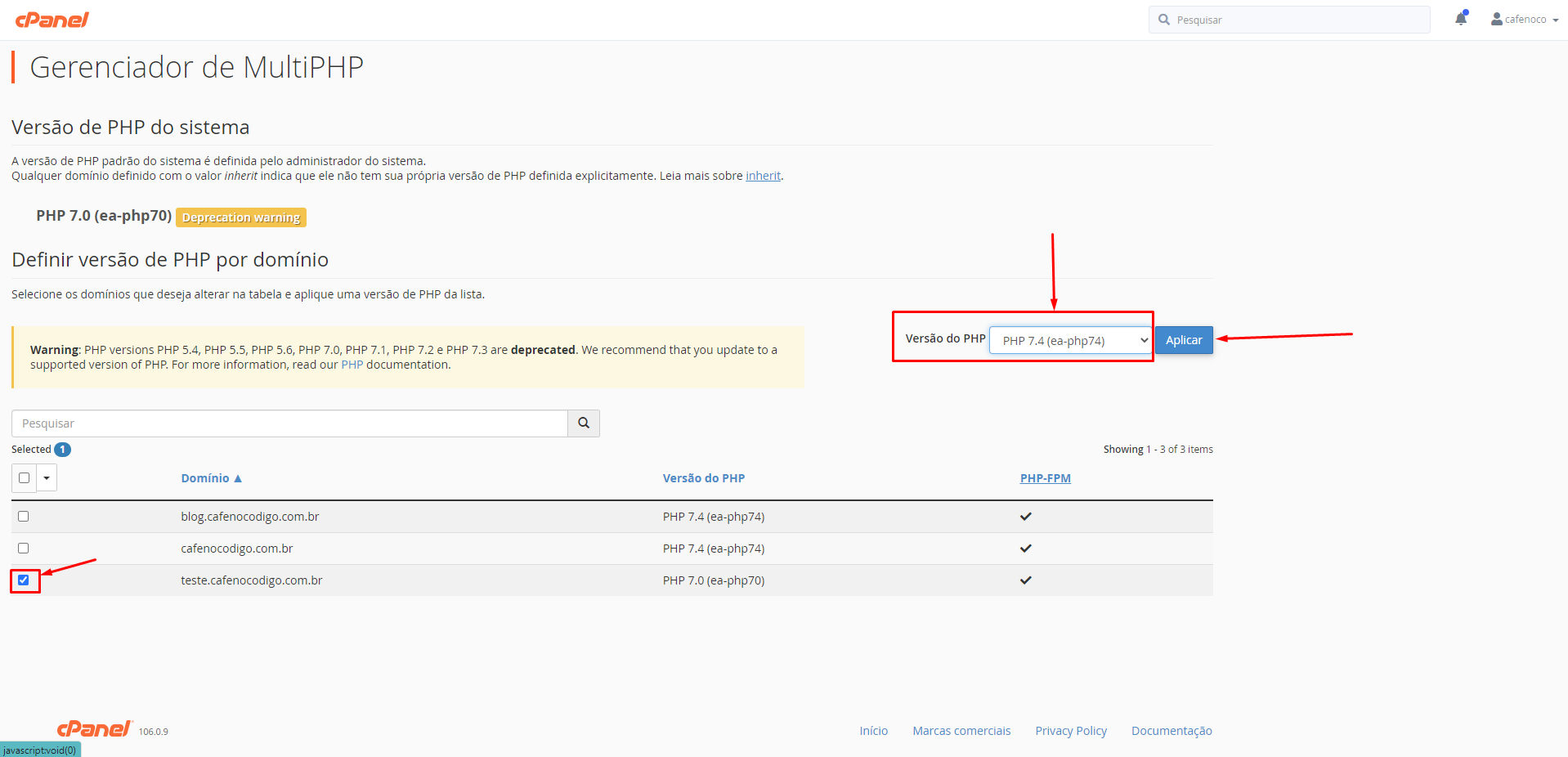This screenshot has width=1568, height=757.
Task: Click the cPanel logo at top left
Action: click(52, 20)
